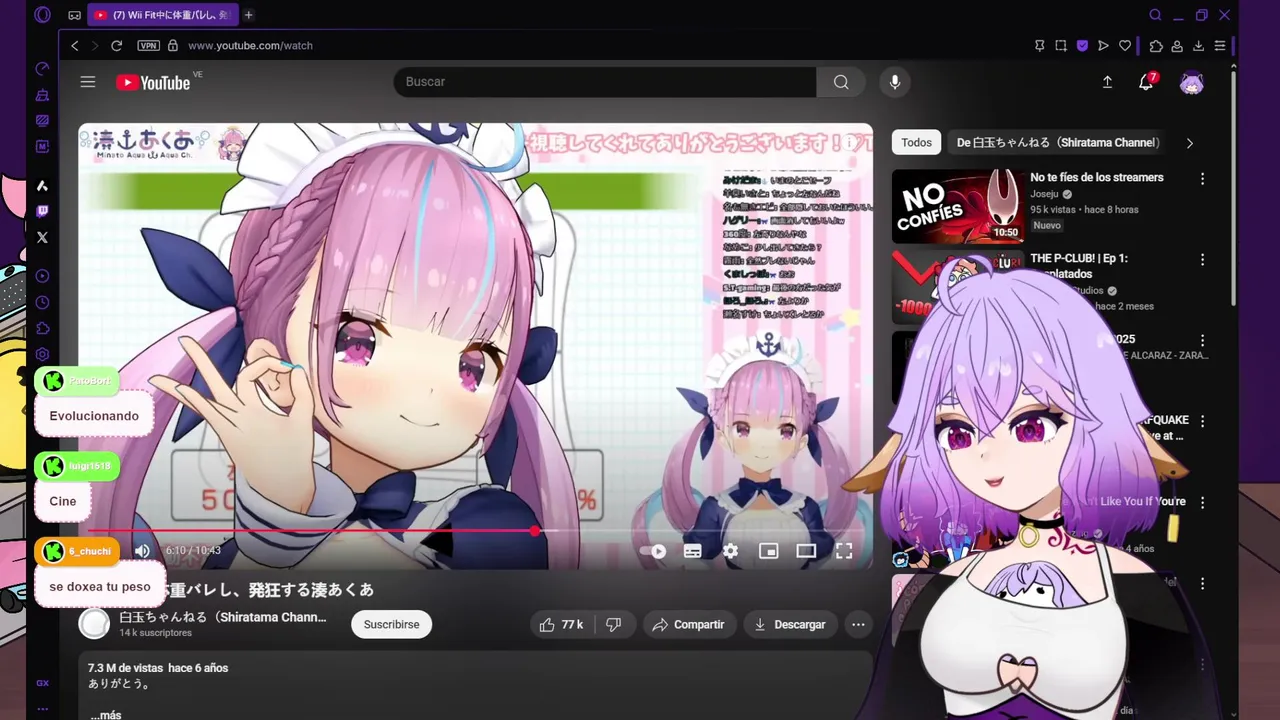Viewport: 1280px width, 720px height.
Task: Toggle the VPN badge in address bar
Action: coord(148,45)
